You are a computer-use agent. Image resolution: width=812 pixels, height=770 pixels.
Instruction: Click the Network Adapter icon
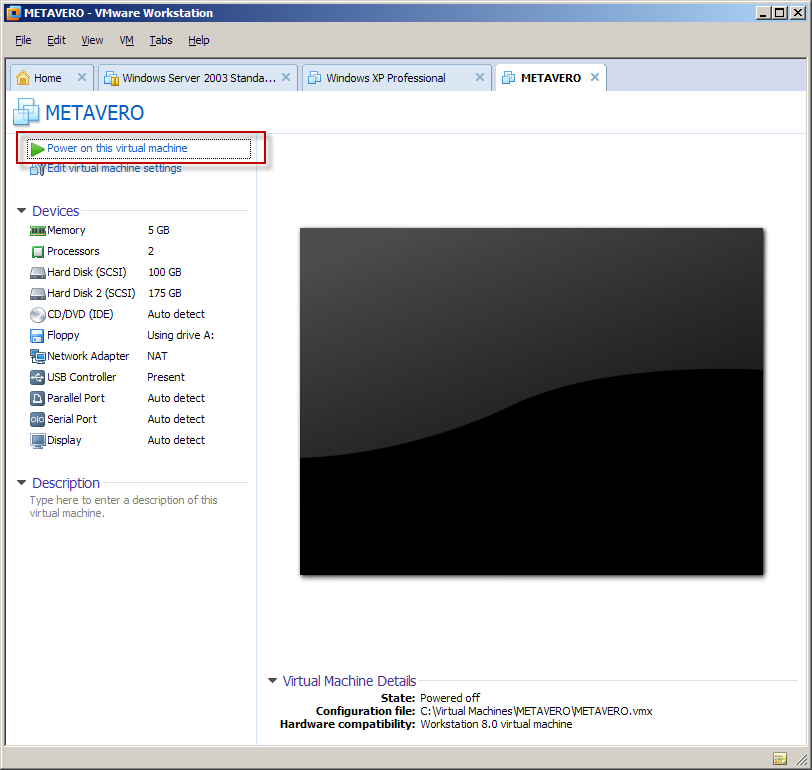37,356
